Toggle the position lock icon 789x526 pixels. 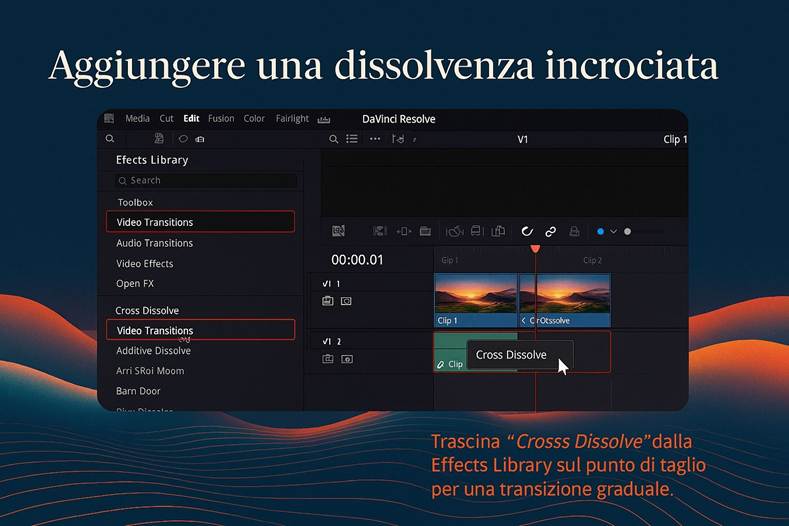coord(574,232)
